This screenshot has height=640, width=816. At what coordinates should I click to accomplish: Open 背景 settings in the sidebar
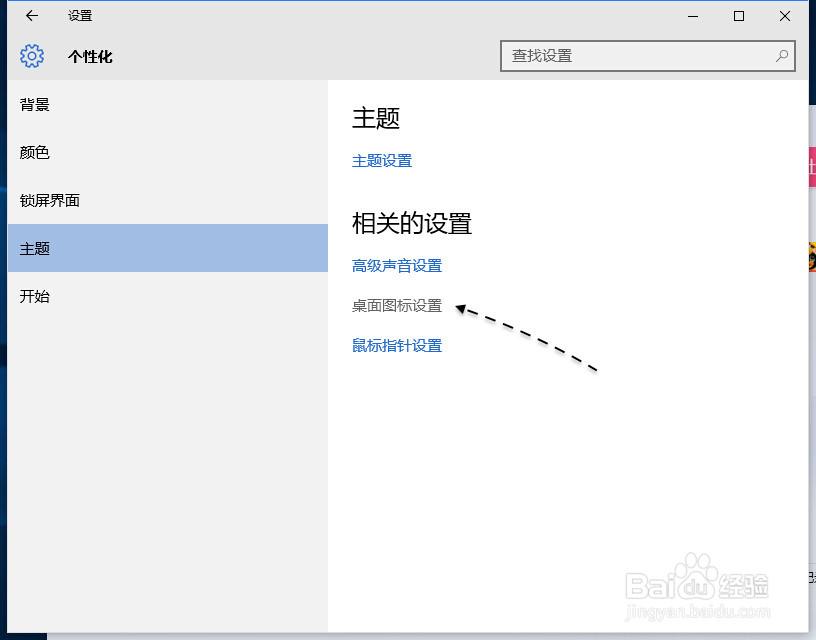pyautogui.click(x=34, y=104)
